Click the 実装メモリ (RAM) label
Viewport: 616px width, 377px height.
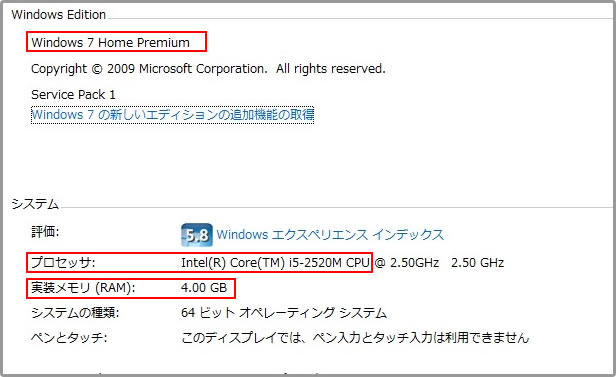[83, 288]
